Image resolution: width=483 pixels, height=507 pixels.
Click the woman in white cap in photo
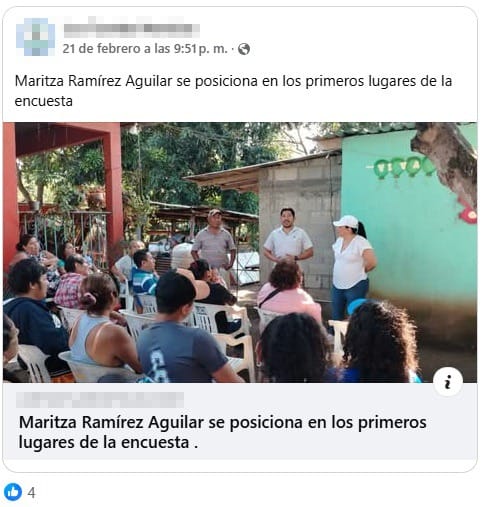353,267
